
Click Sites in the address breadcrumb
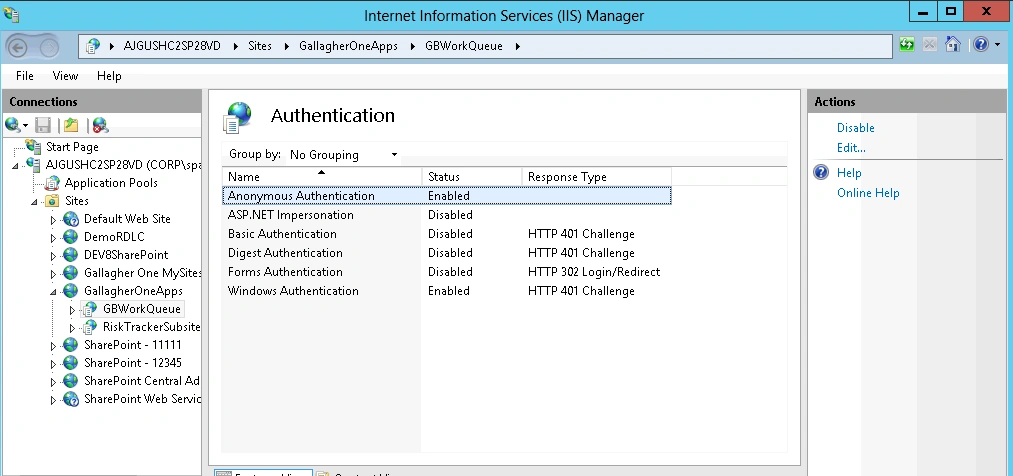(x=260, y=46)
